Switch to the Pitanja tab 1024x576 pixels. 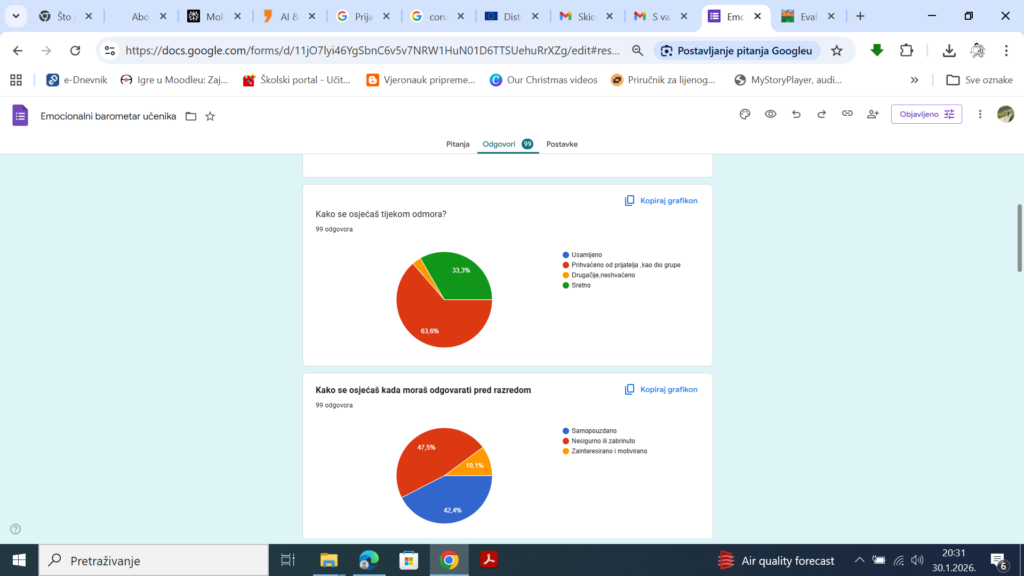457,144
